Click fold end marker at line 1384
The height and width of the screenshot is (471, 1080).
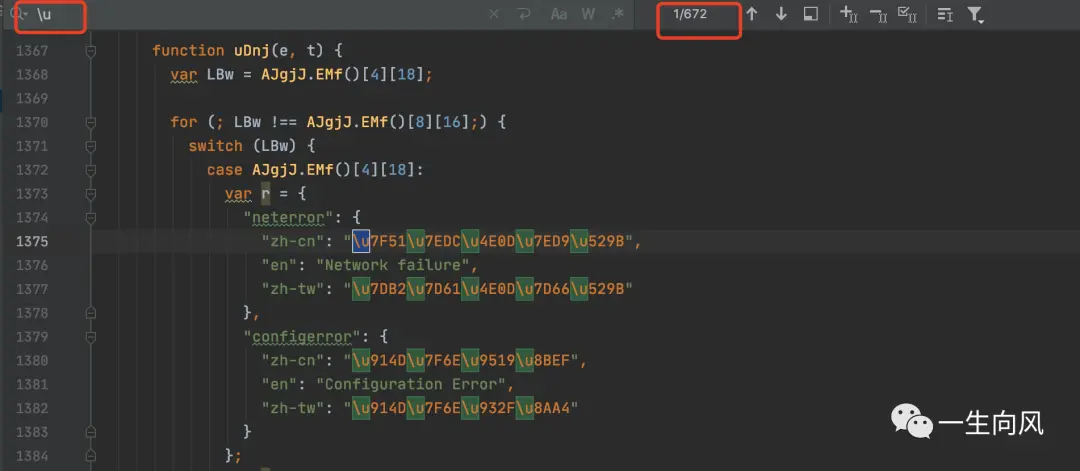pos(90,456)
